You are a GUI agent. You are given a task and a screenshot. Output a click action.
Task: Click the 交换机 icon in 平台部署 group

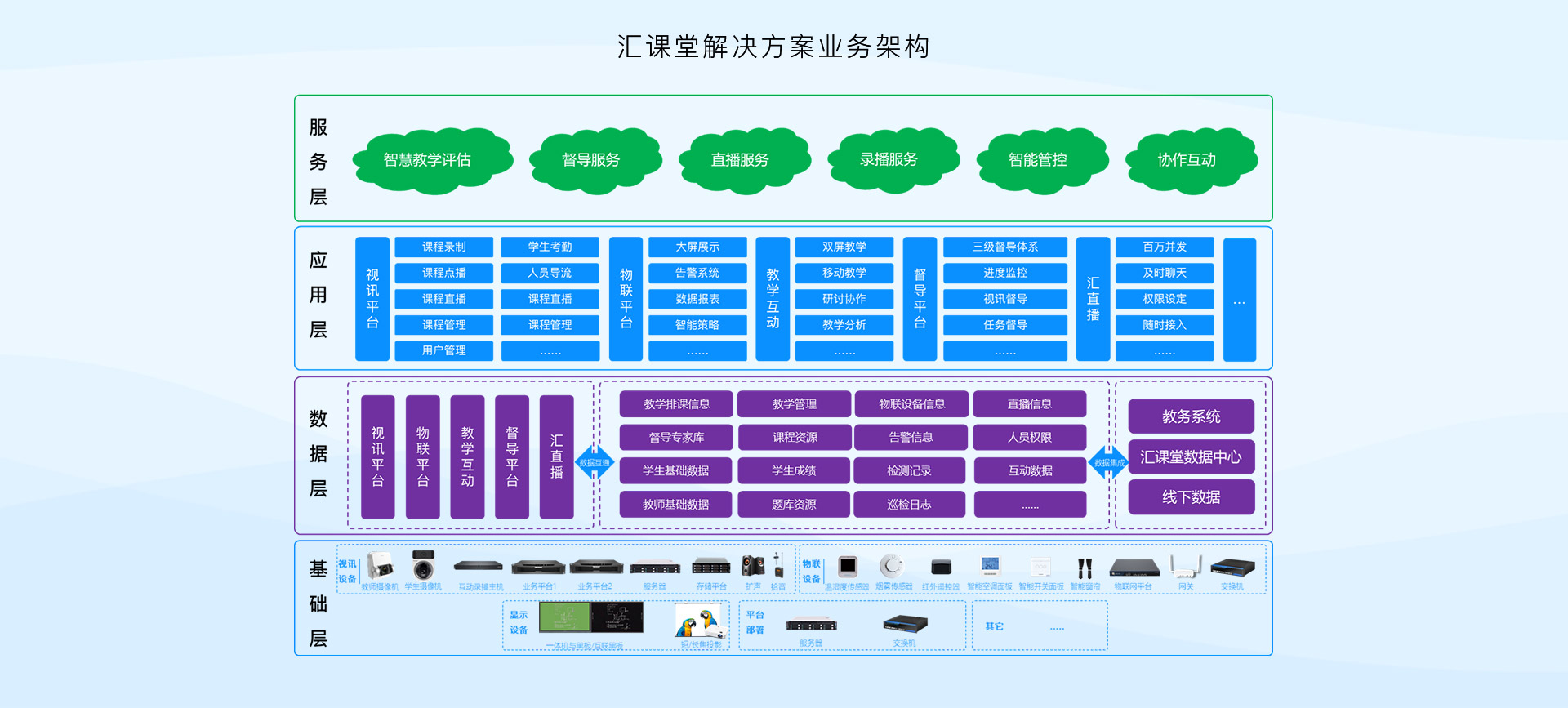905,624
